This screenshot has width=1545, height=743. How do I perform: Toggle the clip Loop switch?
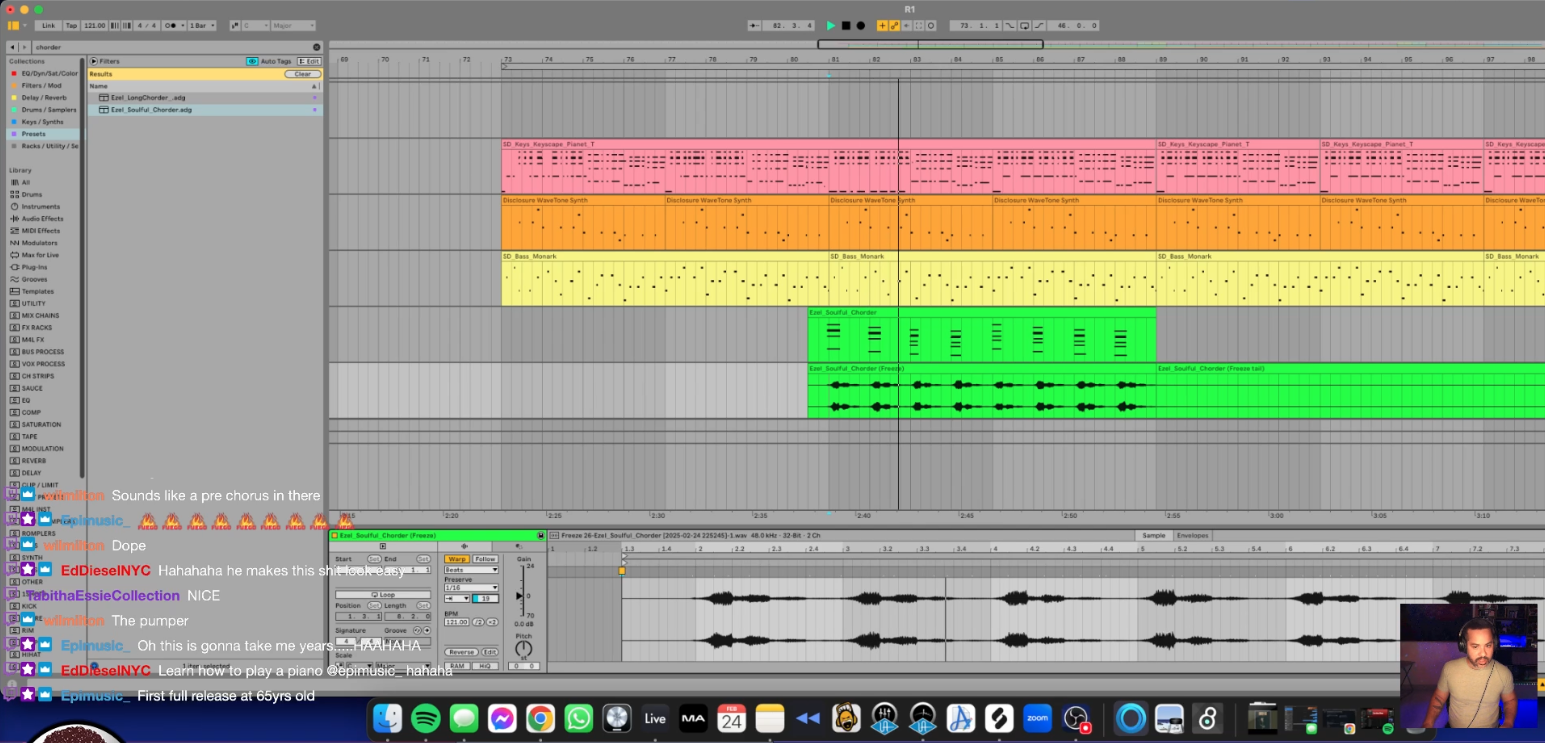coord(385,595)
